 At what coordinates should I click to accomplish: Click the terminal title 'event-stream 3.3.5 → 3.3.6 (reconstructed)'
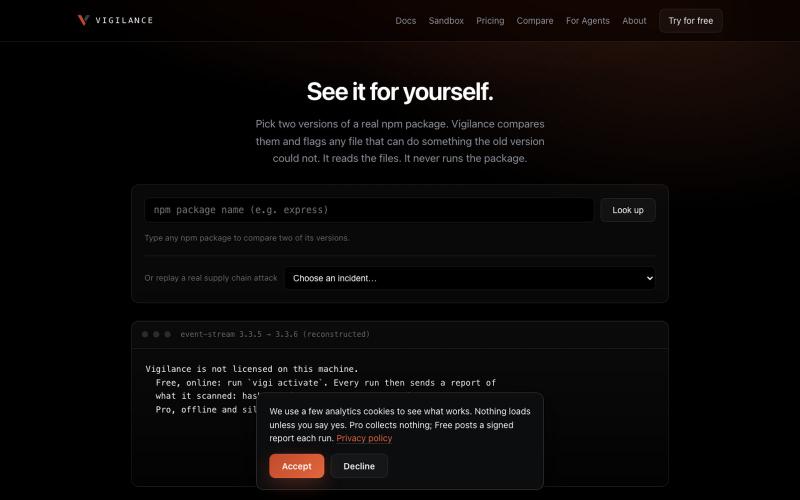[x=275, y=334]
